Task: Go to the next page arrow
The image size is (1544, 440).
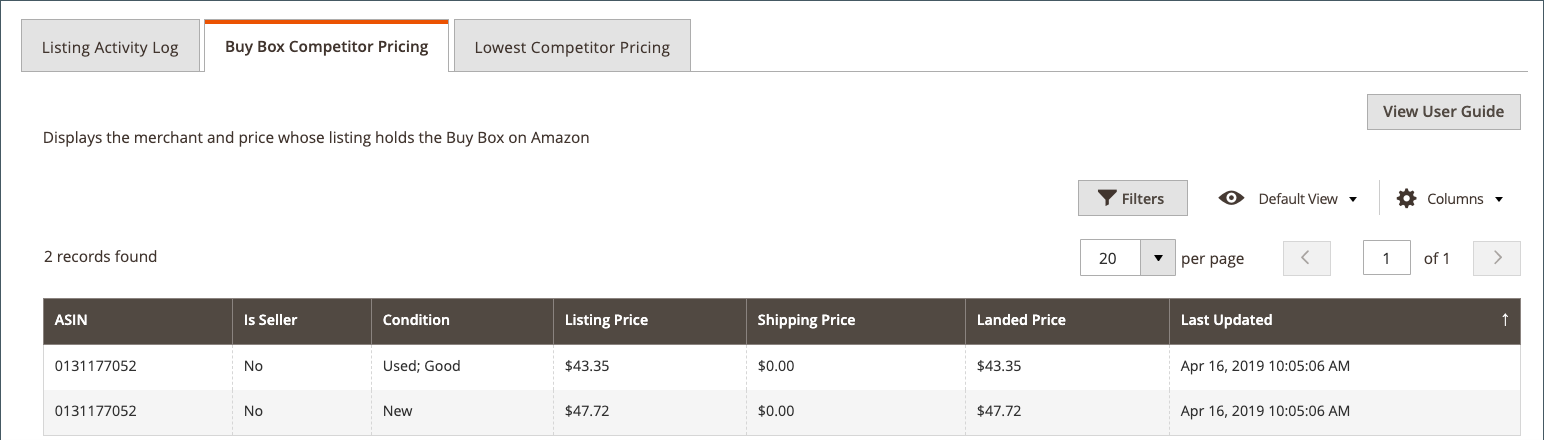Action: (1497, 258)
